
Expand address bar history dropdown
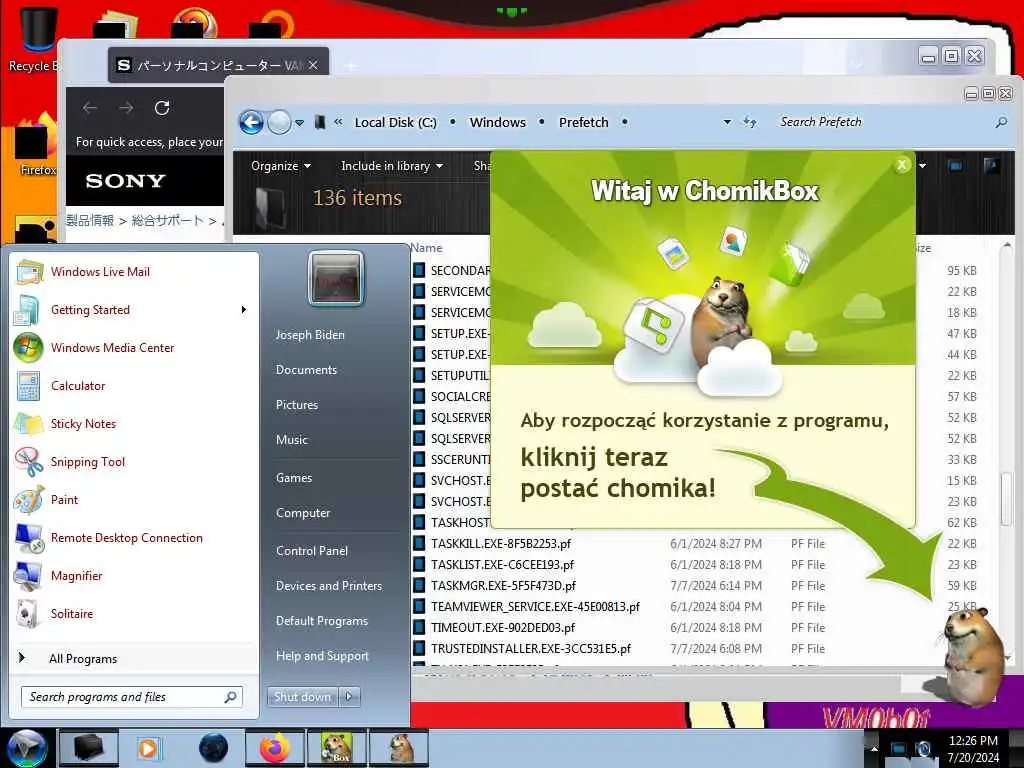click(727, 122)
